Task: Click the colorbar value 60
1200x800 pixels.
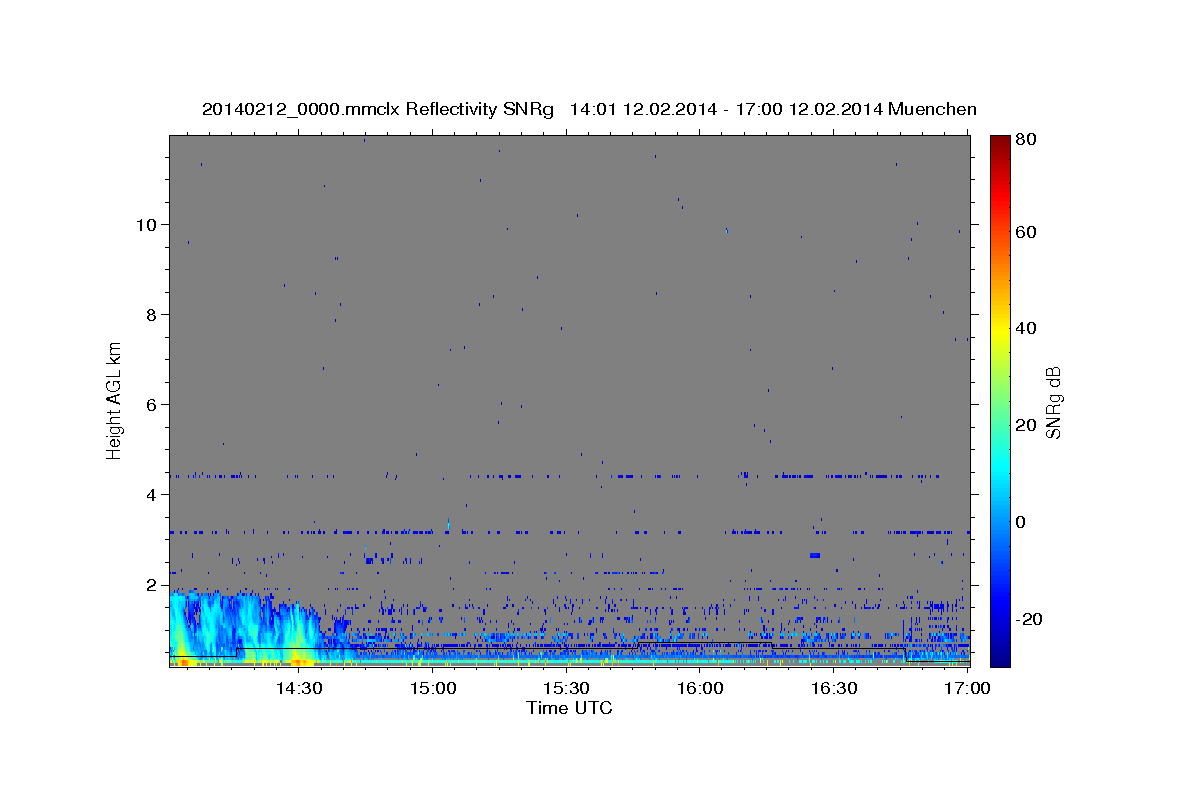Action: [1025, 232]
